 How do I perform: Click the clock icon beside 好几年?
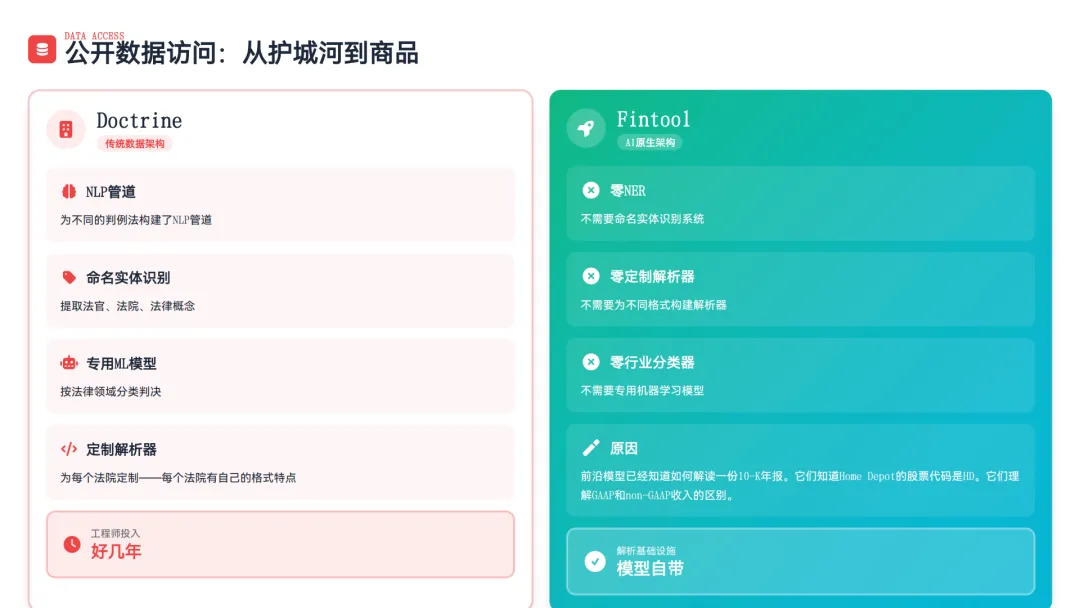[x=72, y=544]
